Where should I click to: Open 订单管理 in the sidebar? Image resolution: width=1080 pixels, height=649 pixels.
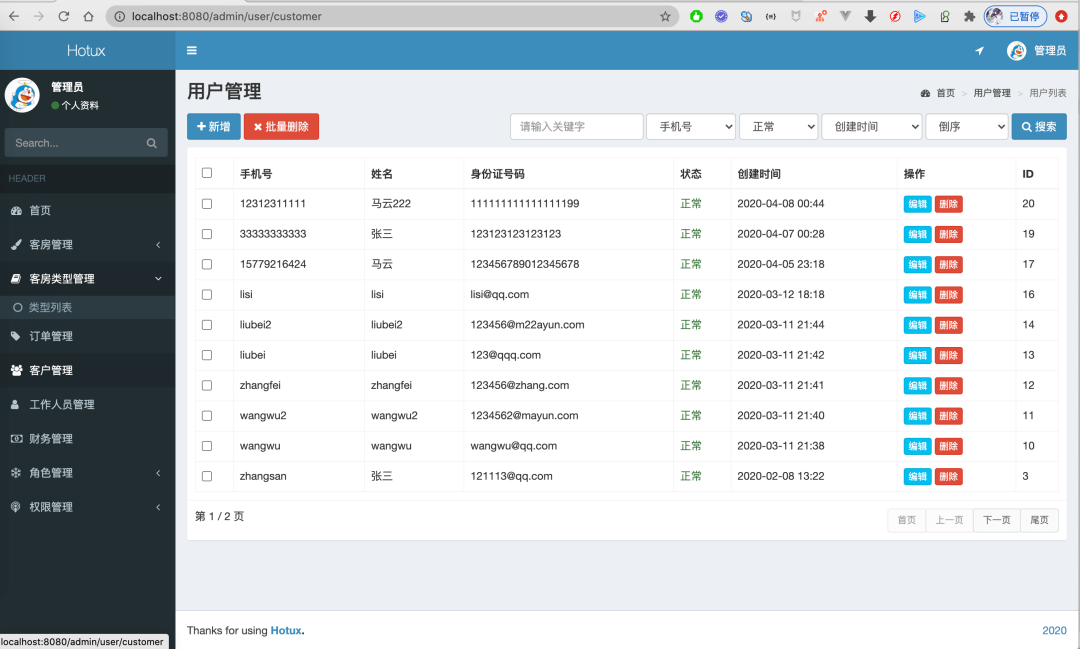(87, 337)
